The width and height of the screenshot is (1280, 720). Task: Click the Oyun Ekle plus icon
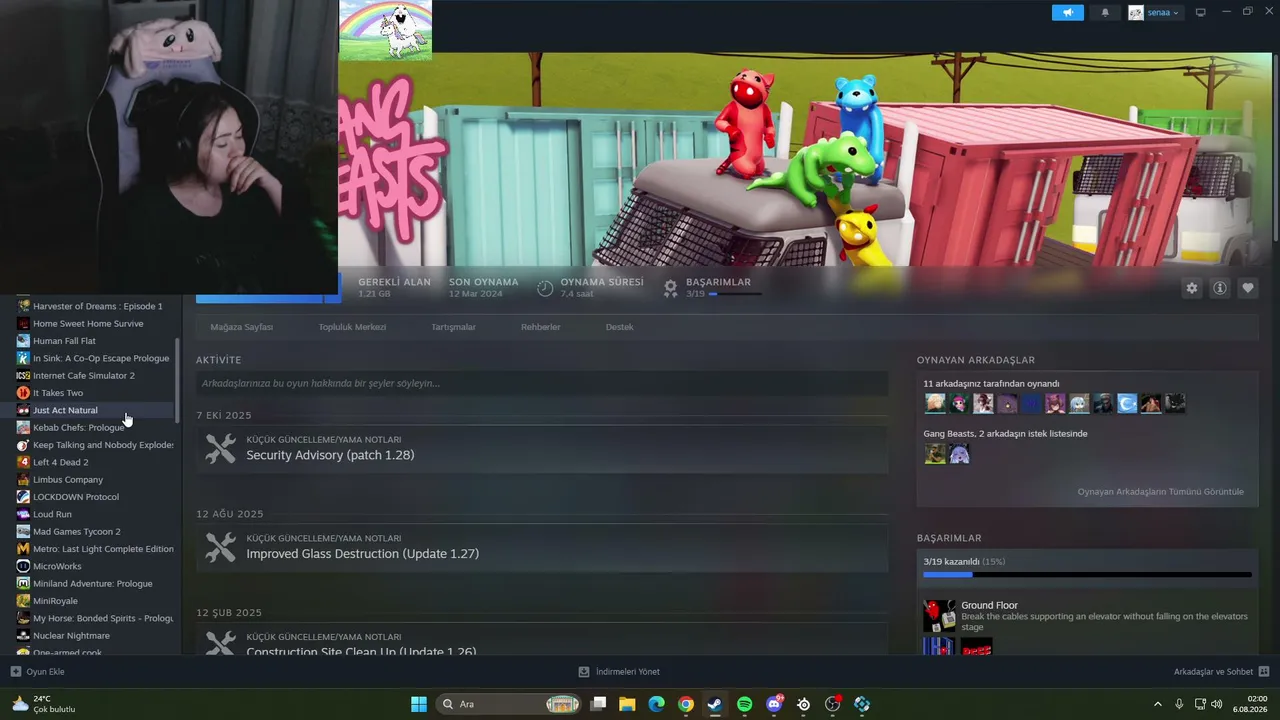(15, 672)
